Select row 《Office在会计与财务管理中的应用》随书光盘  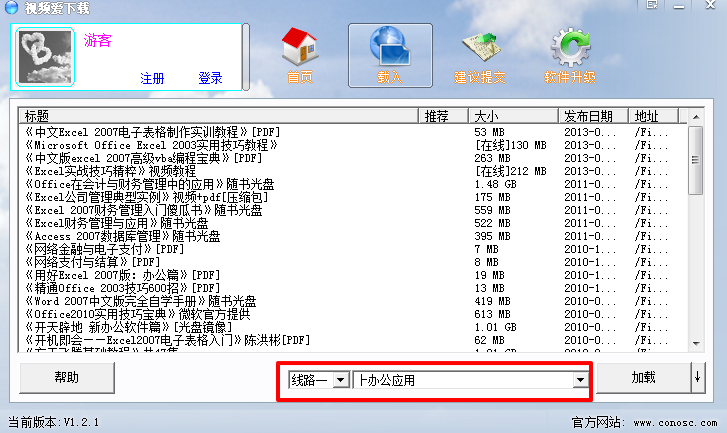point(352,184)
